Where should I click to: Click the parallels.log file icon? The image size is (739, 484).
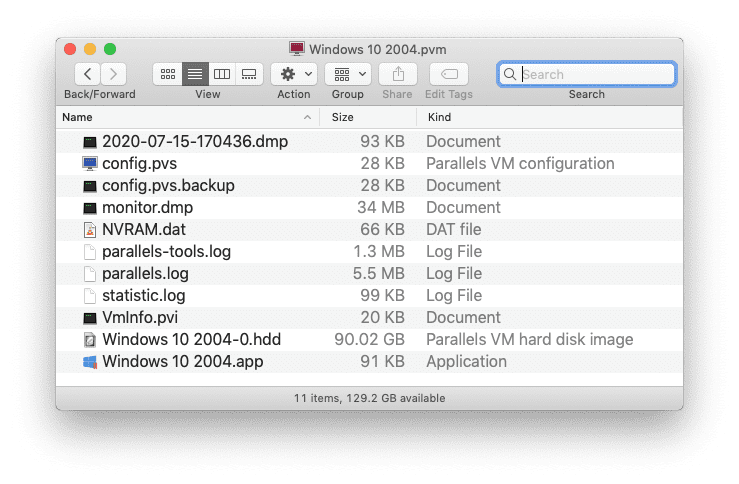tap(90, 273)
